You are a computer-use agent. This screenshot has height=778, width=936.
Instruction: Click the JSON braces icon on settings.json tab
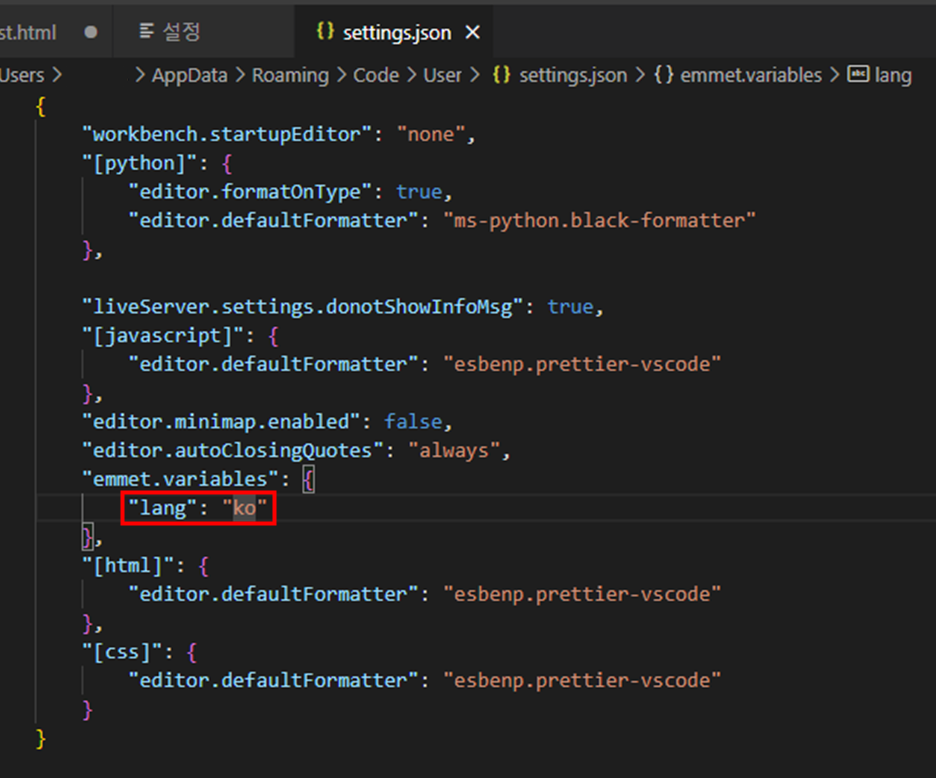324,31
